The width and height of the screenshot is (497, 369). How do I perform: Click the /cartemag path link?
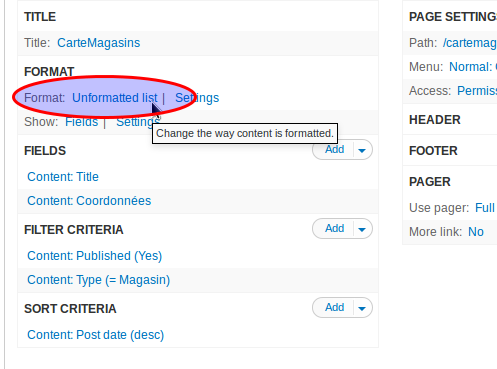tap(470, 43)
